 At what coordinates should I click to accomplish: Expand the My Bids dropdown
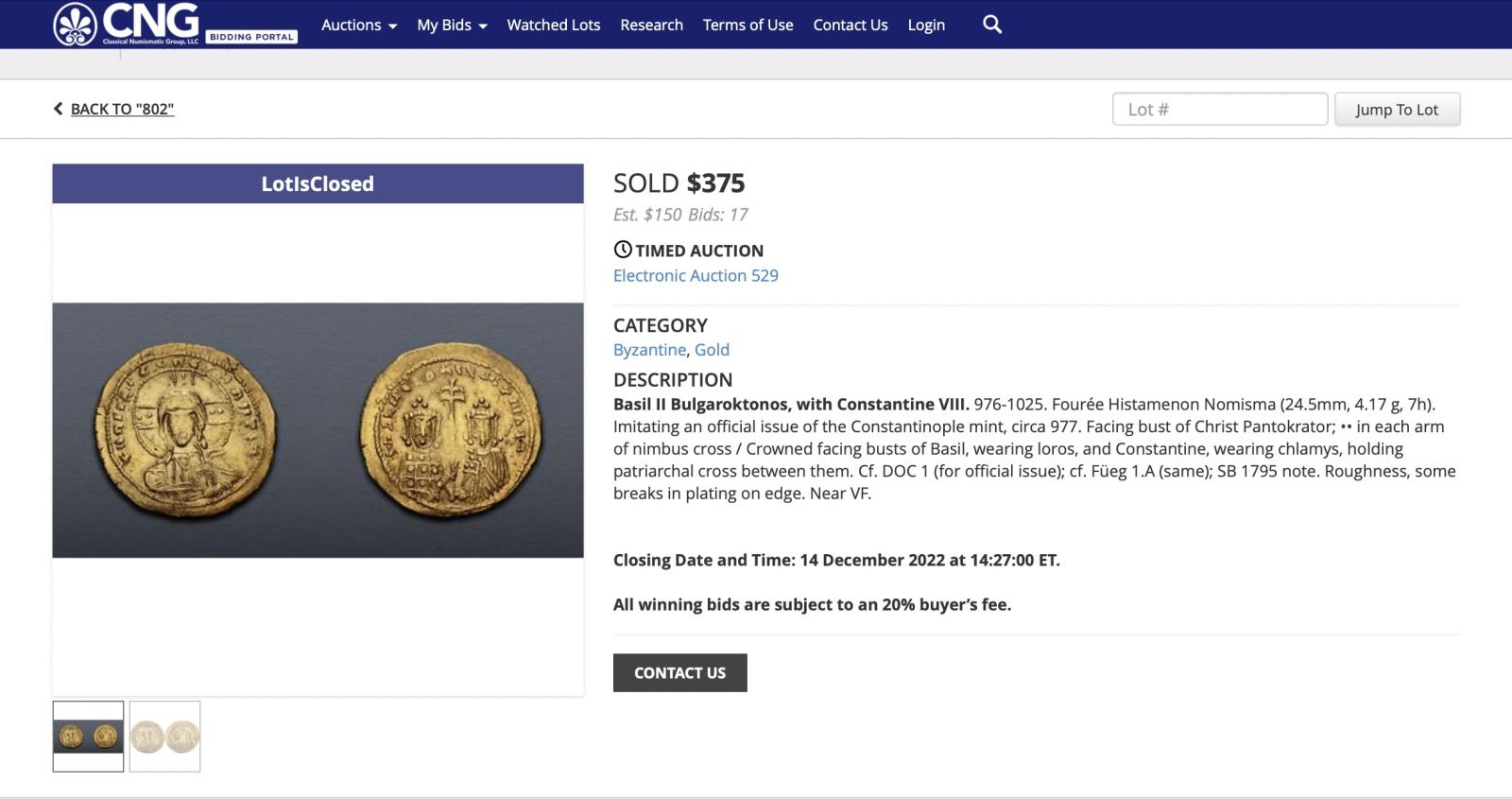click(452, 25)
